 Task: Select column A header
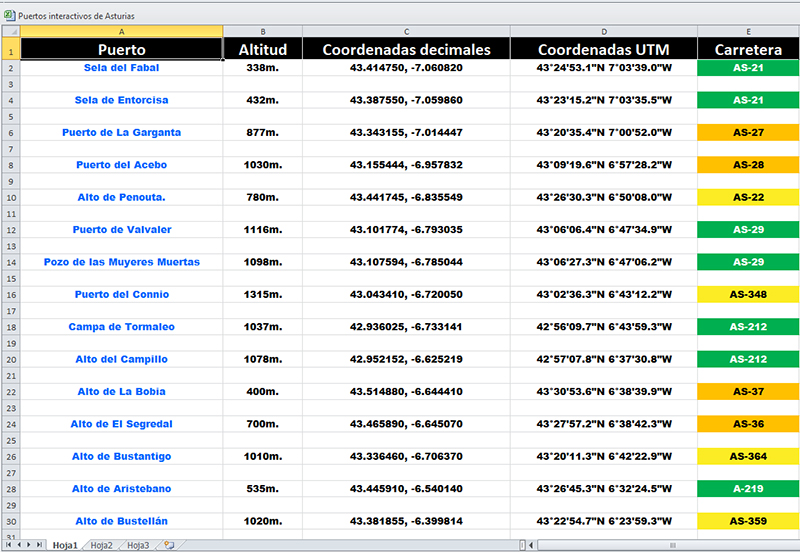tap(121, 31)
